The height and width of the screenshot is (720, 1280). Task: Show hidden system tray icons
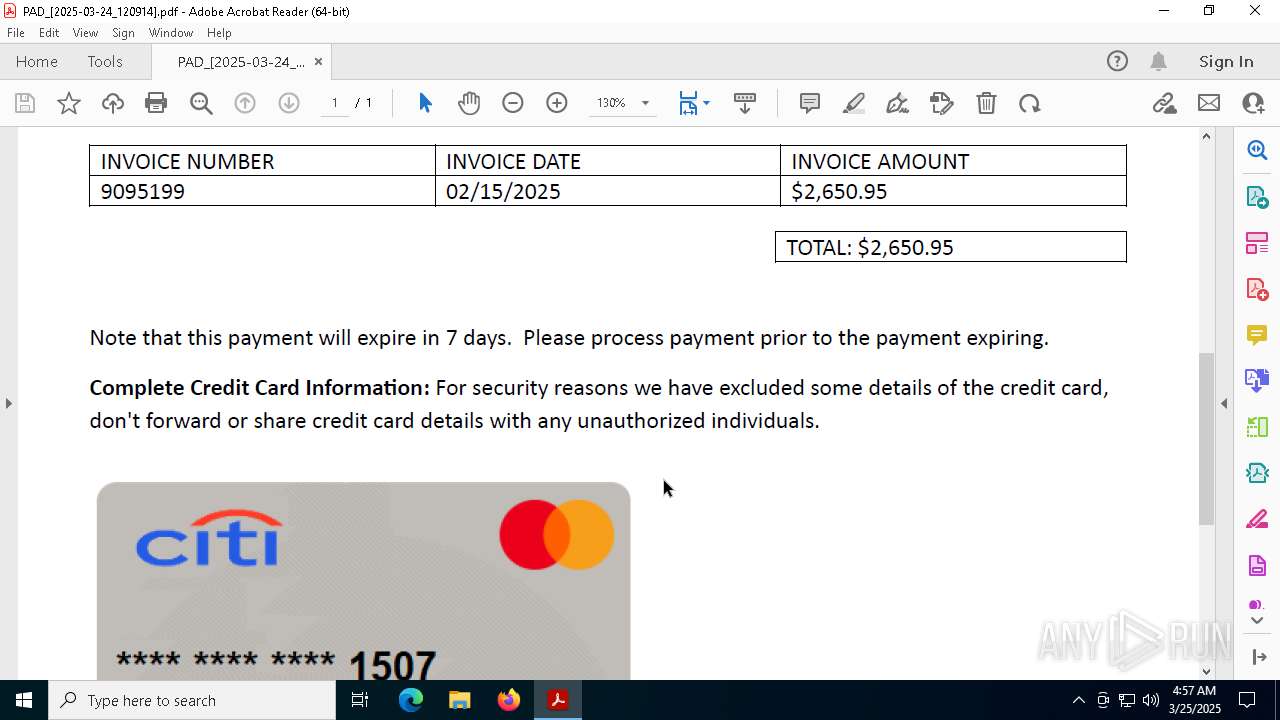[x=1078, y=700]
